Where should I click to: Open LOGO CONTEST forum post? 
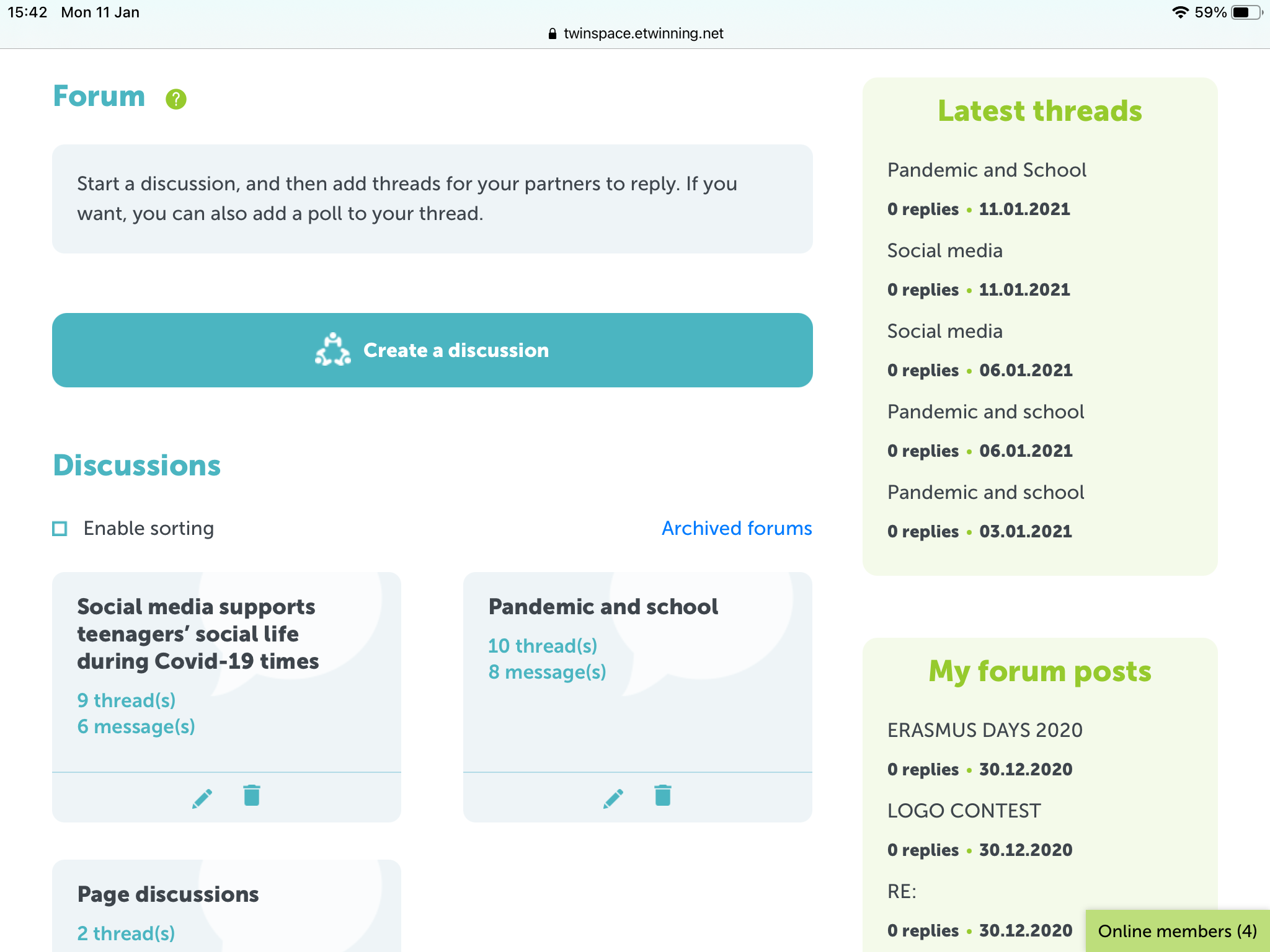pyautogui.click(x=964, y=811)
